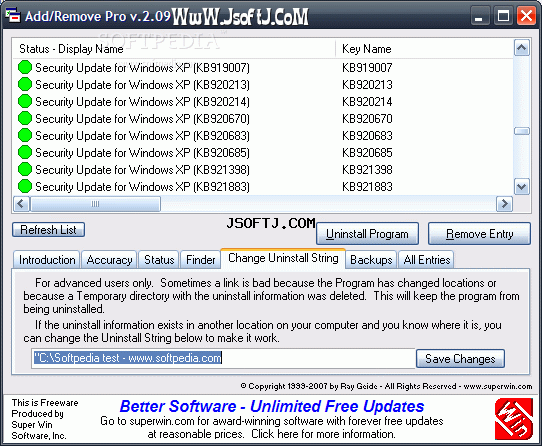Sort by the Status - Display Name column header
The image size is (542, 446).
point(174,49)
